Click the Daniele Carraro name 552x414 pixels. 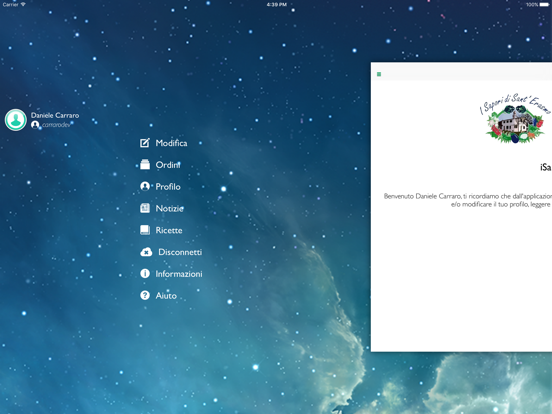(55, 115)
